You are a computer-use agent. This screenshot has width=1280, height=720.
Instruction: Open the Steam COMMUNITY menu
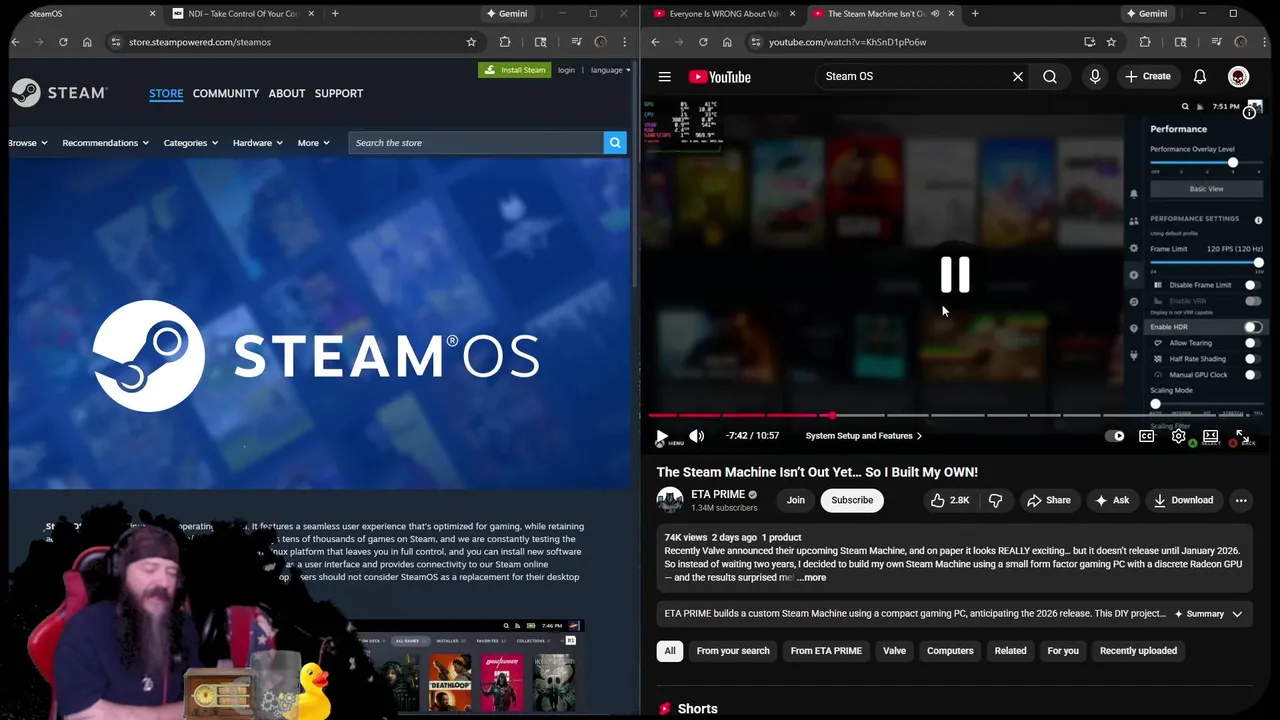pos(226,93)
